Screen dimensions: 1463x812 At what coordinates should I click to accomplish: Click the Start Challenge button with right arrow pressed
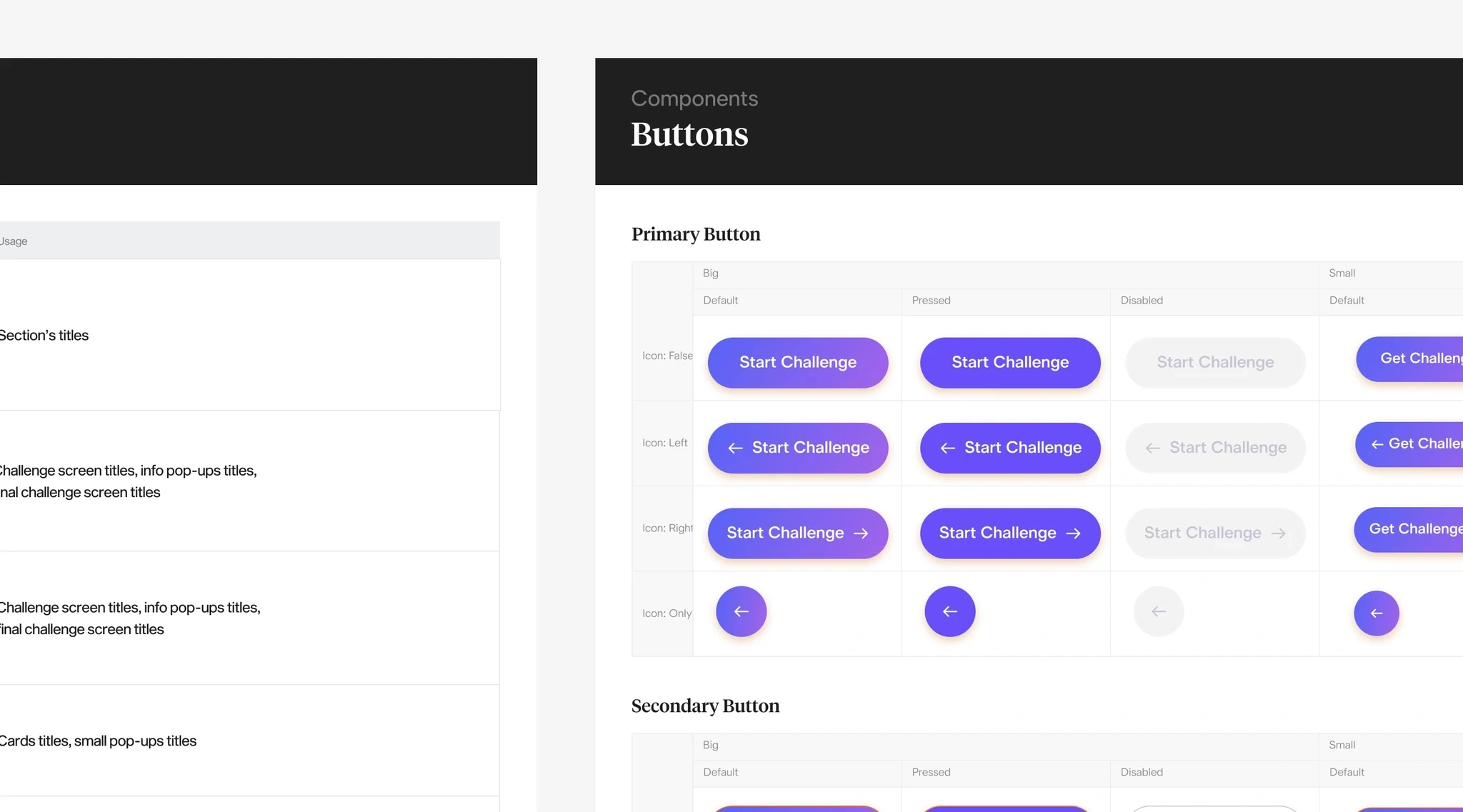click(1009, 533)
